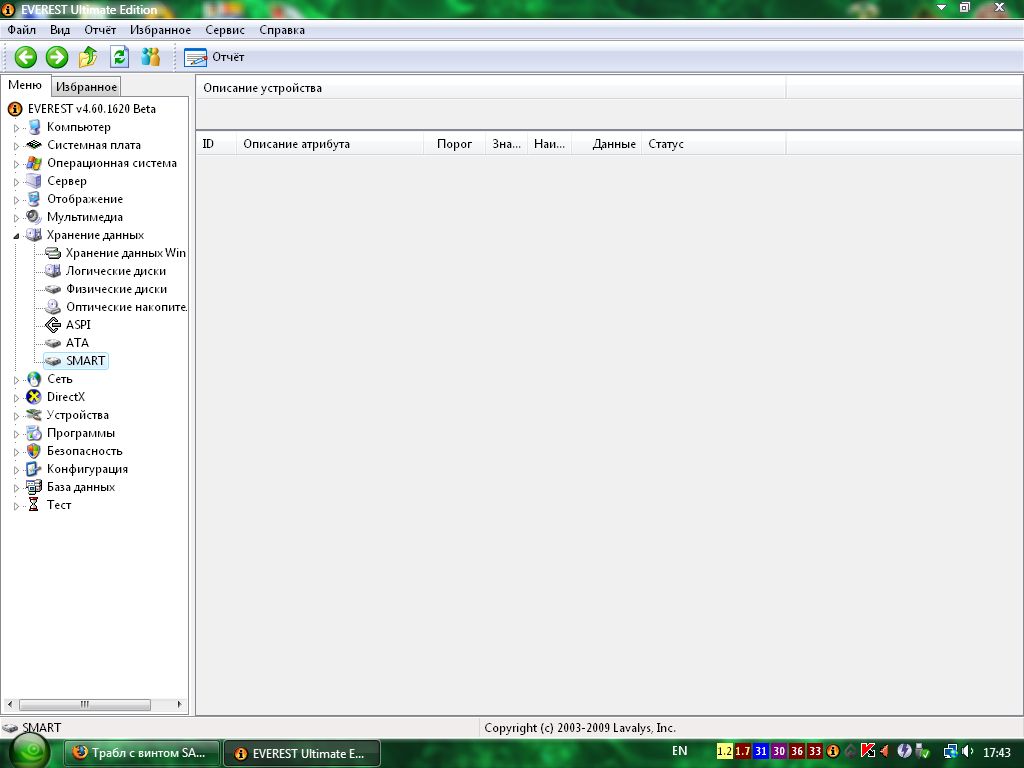The height and width of the screenshot is (768, 1024).
Task: Expand the Сеть tree node
Action: [x=17, y=380]
